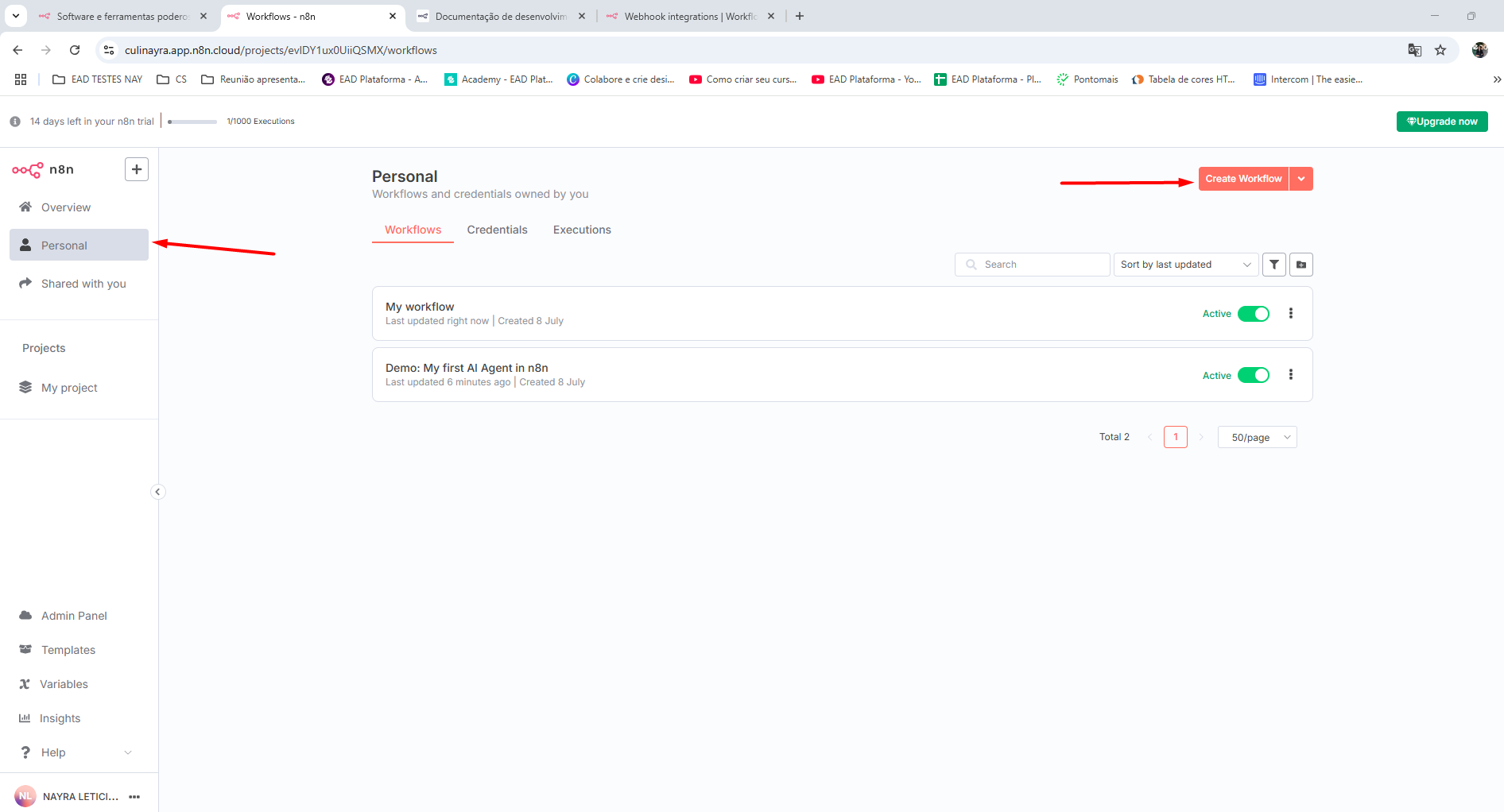Open the Pontomais bookmark
The width and height of the screenshot is (1504, 812).
coord(1087,79)
